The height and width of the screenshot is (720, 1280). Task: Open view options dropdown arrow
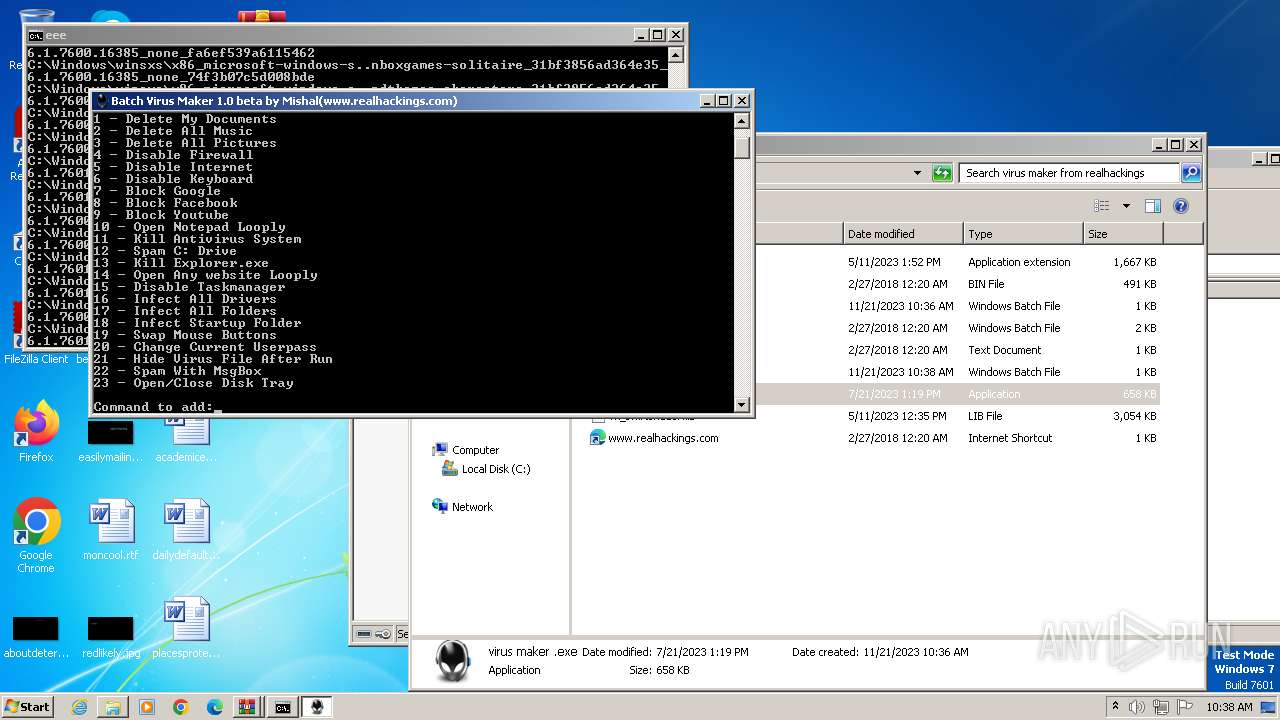(1126, 206)
